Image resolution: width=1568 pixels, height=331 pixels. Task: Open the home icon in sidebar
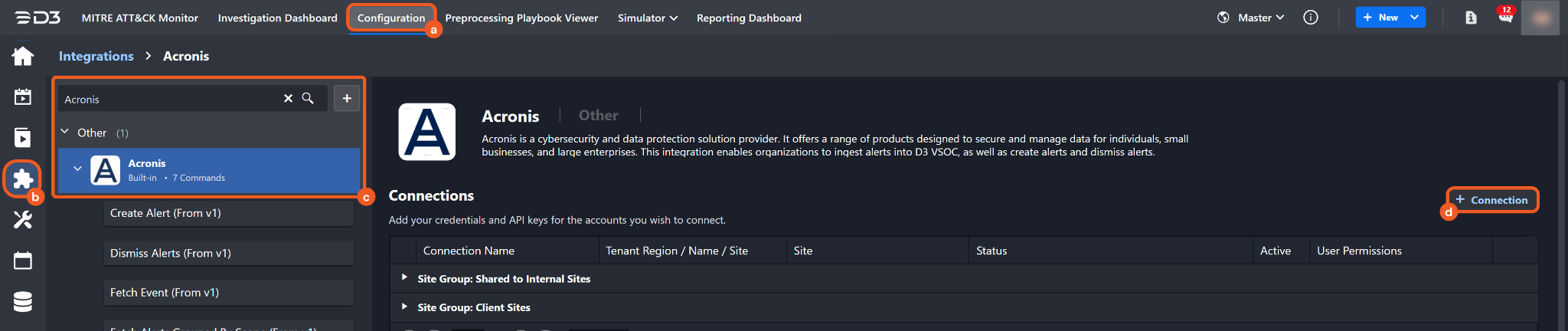(x=23, y=56)
